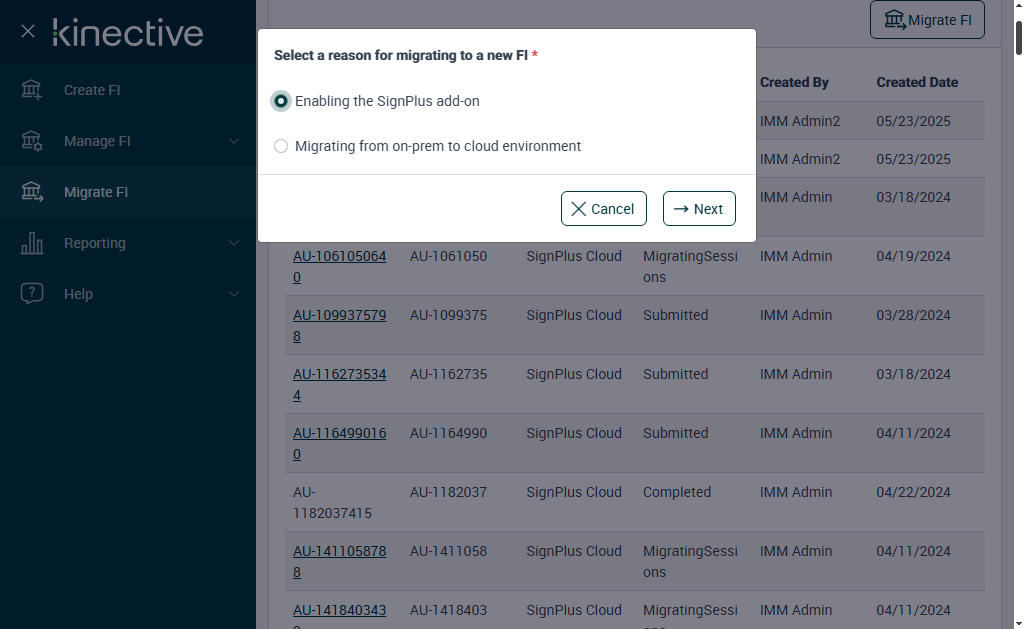Click the Created Date column header
This screenshot has height=629, width=1024.
coord(917,82)
